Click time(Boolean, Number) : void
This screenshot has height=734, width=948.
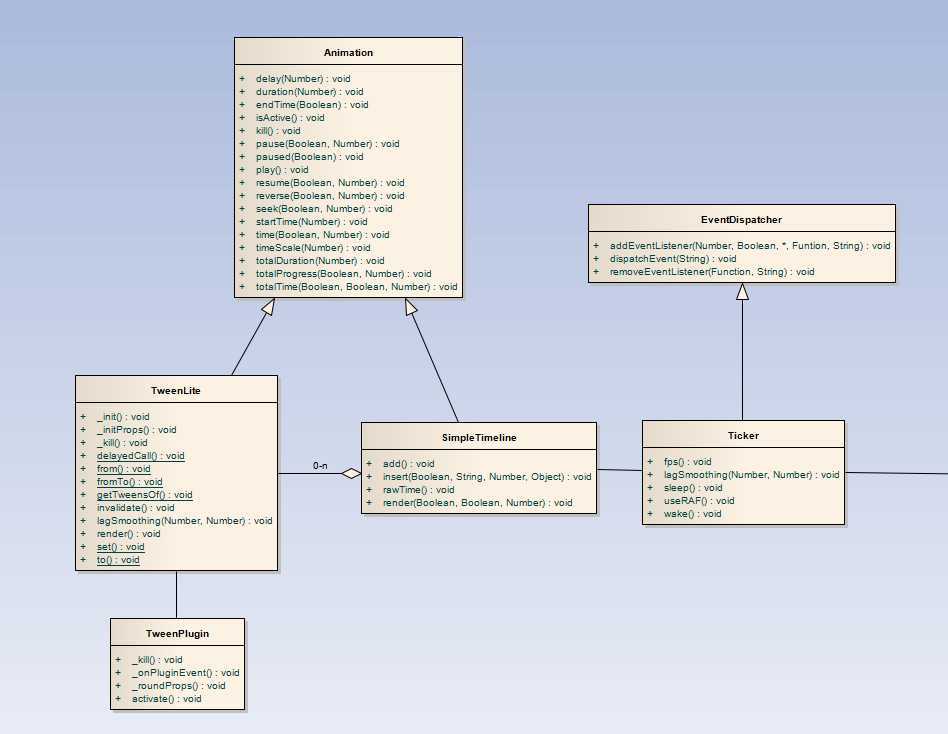(323, 235)
